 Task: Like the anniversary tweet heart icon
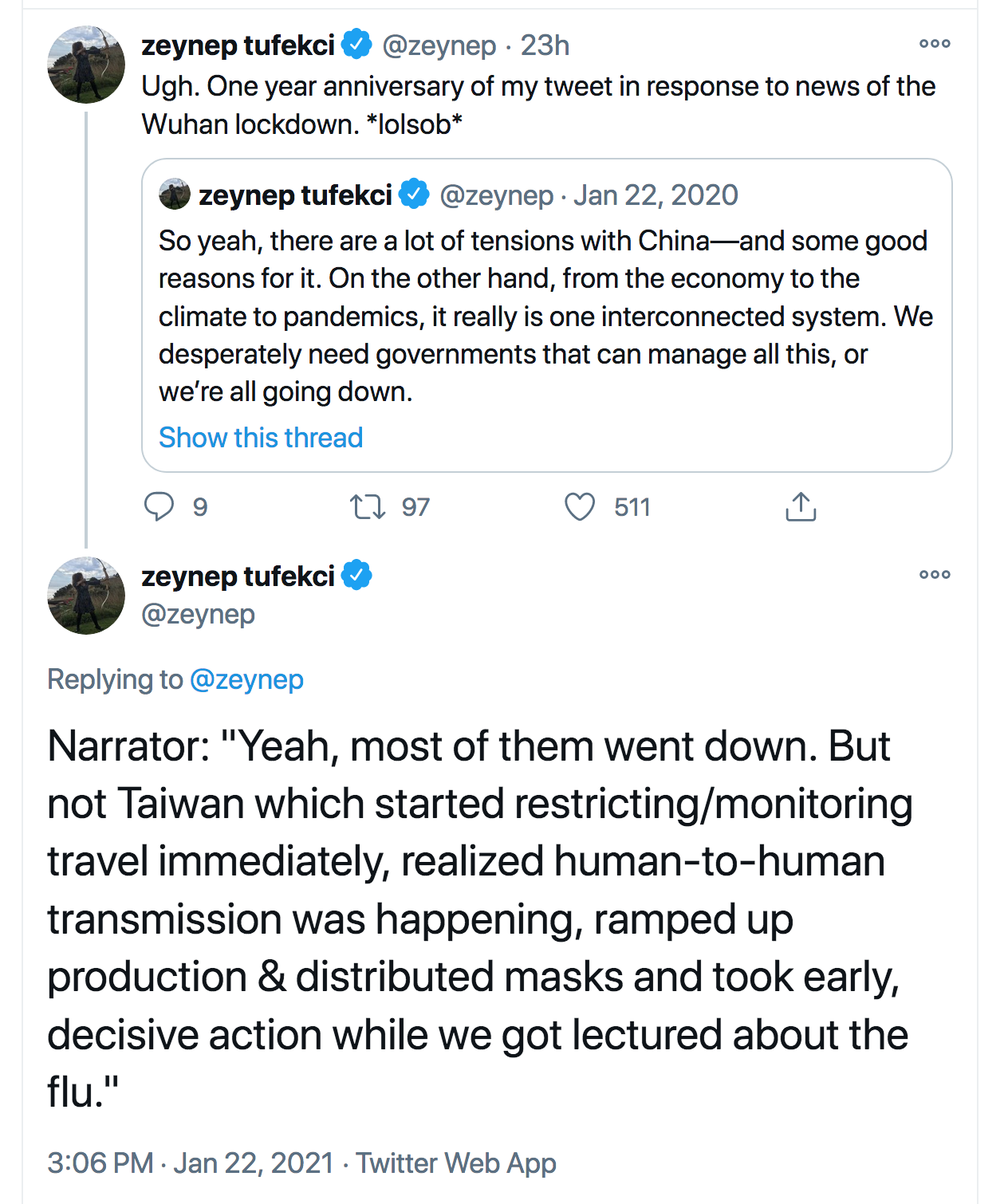(580, 506)
